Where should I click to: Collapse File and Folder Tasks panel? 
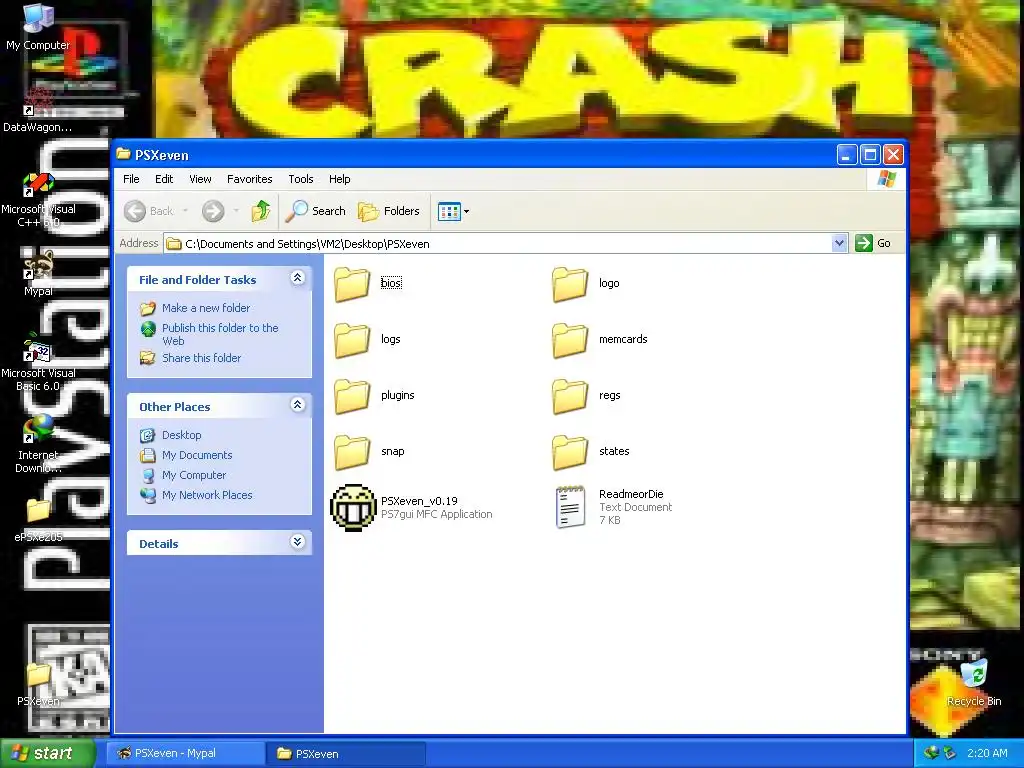[297, 278]
